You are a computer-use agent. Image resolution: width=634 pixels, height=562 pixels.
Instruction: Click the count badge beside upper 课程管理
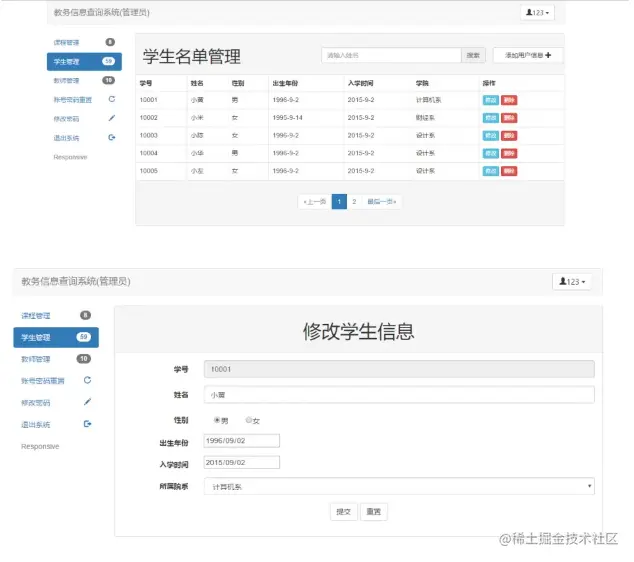click(x=110, y=42)
